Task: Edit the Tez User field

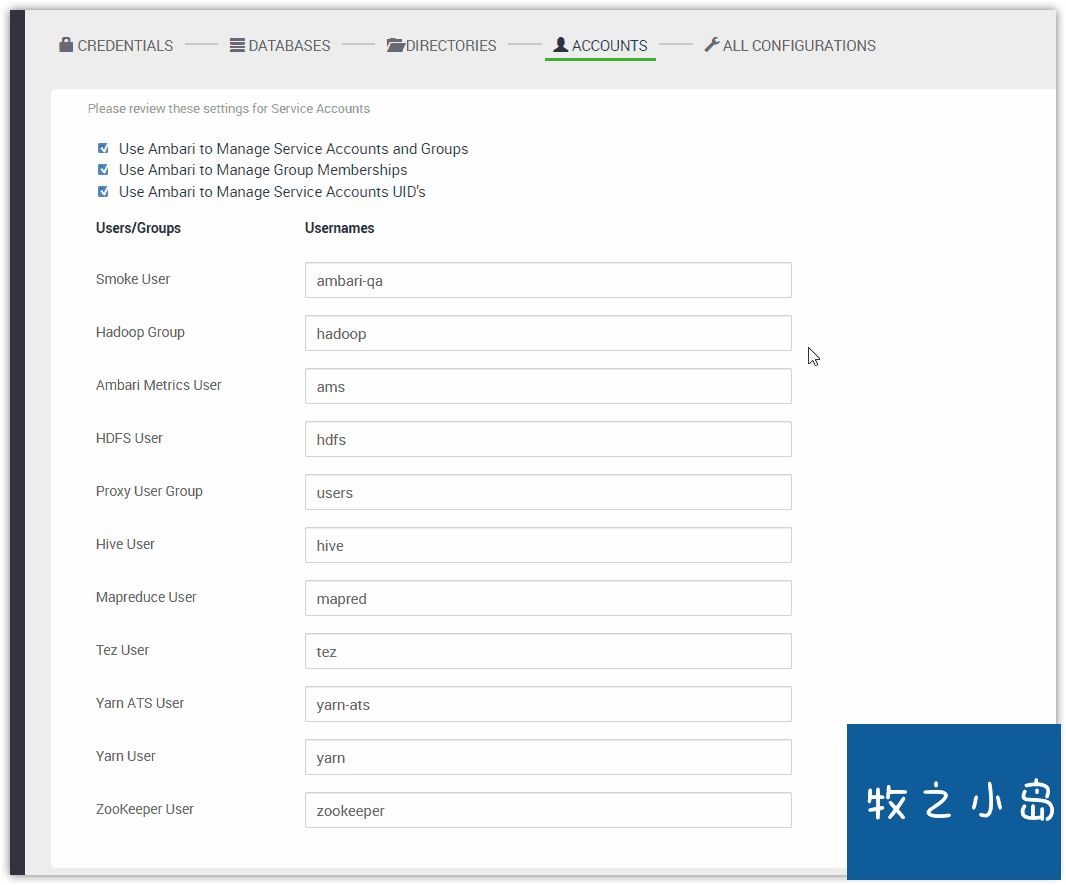Action: coord(548,651)
